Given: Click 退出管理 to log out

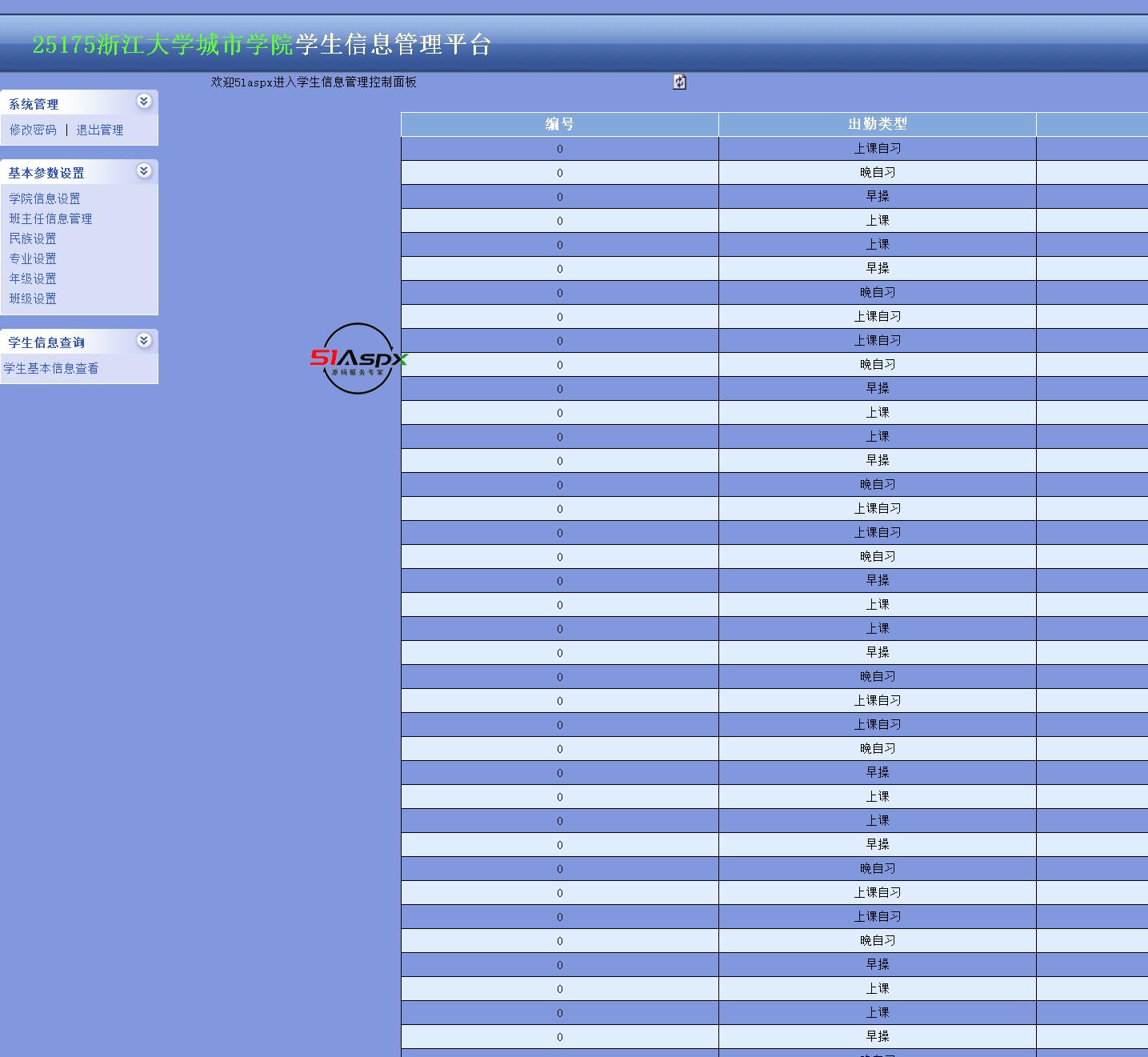Looking at the screenshot, I should tap(99, 130).
